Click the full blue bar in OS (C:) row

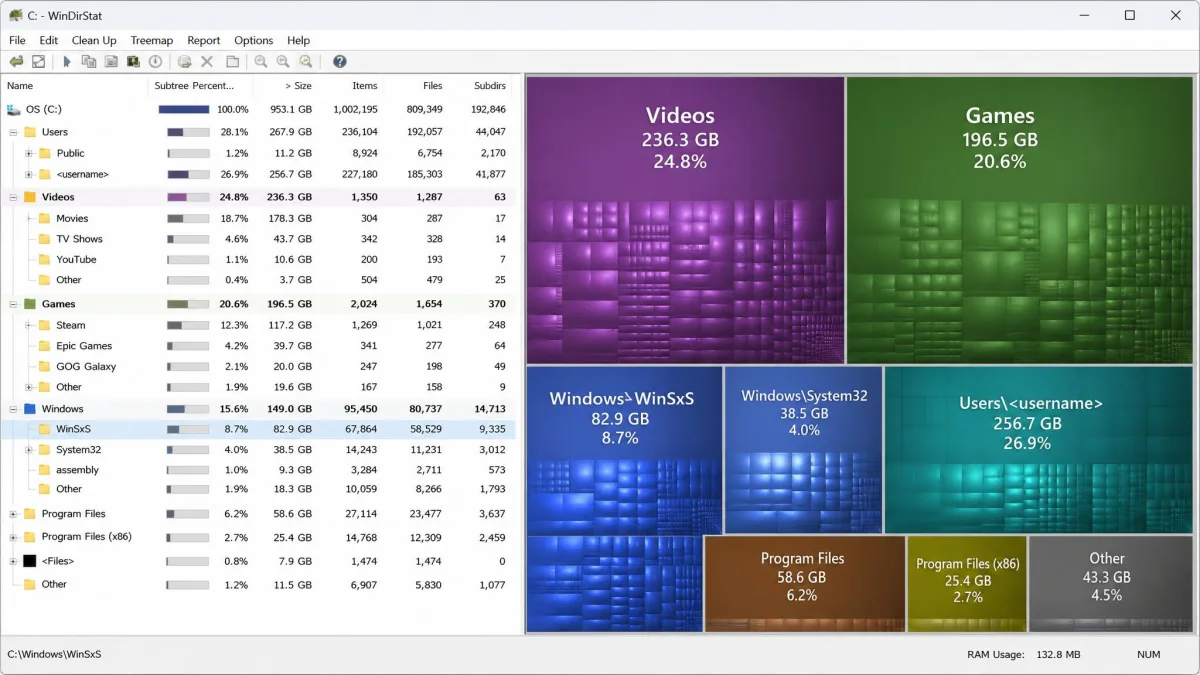(184, 110)
